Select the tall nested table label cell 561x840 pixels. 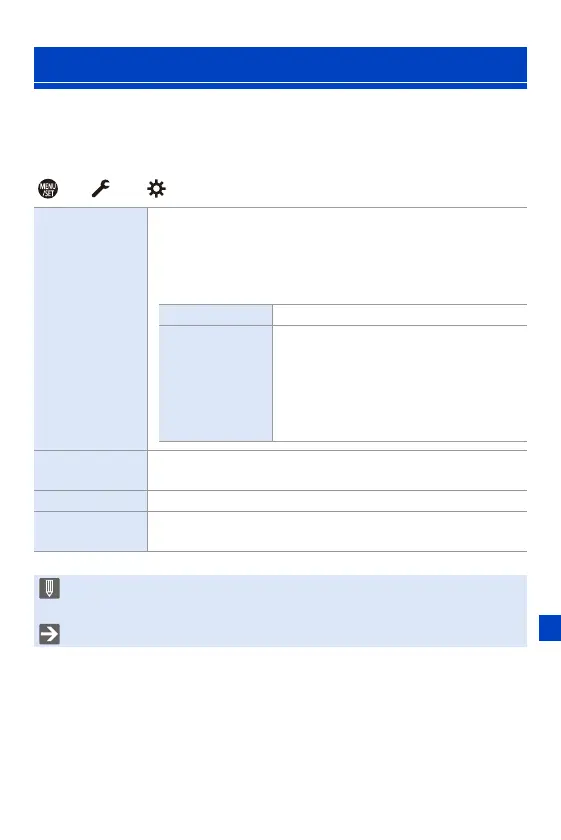point(215,384)
